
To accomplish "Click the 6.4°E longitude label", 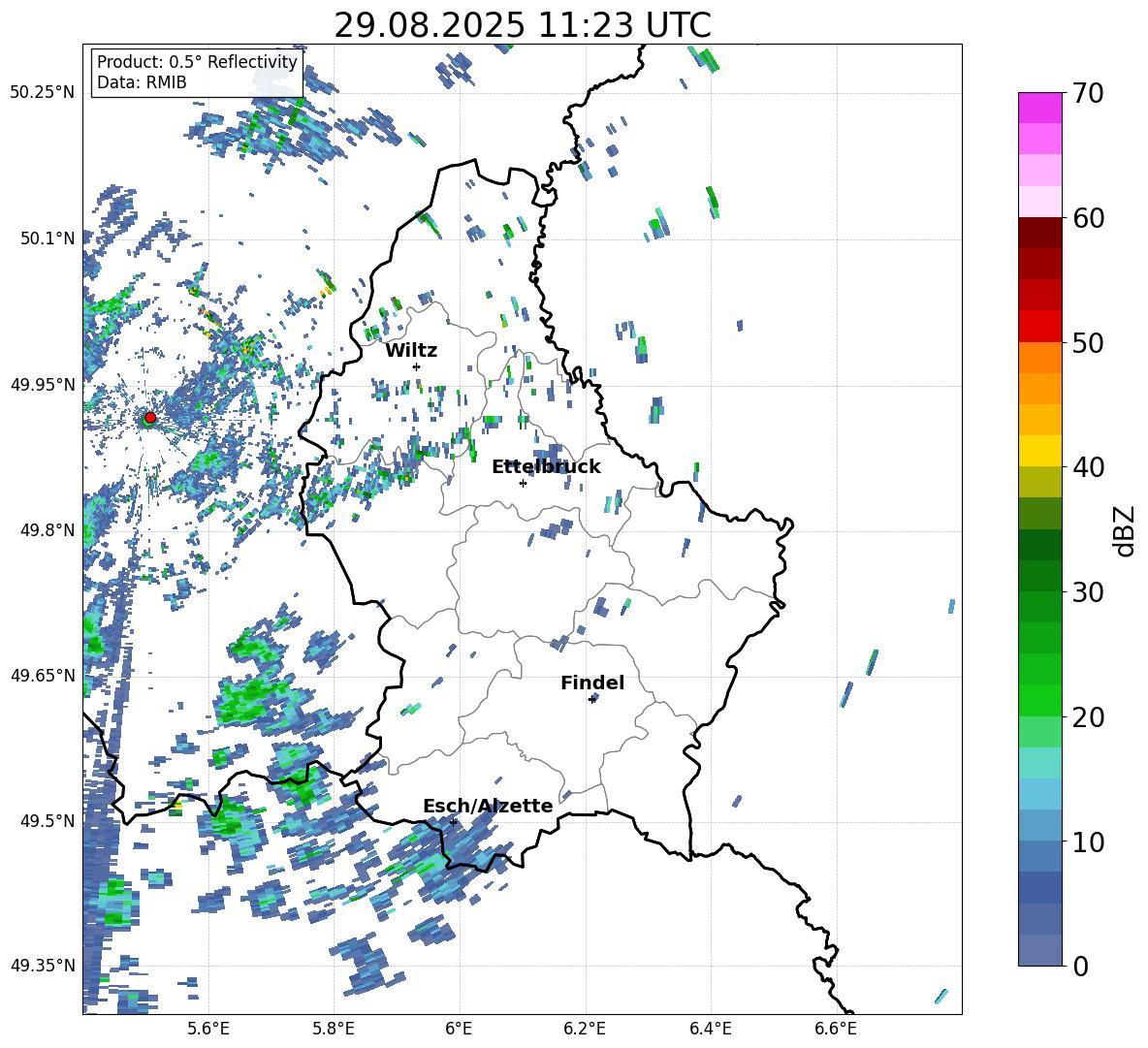I will (711, 1029).
